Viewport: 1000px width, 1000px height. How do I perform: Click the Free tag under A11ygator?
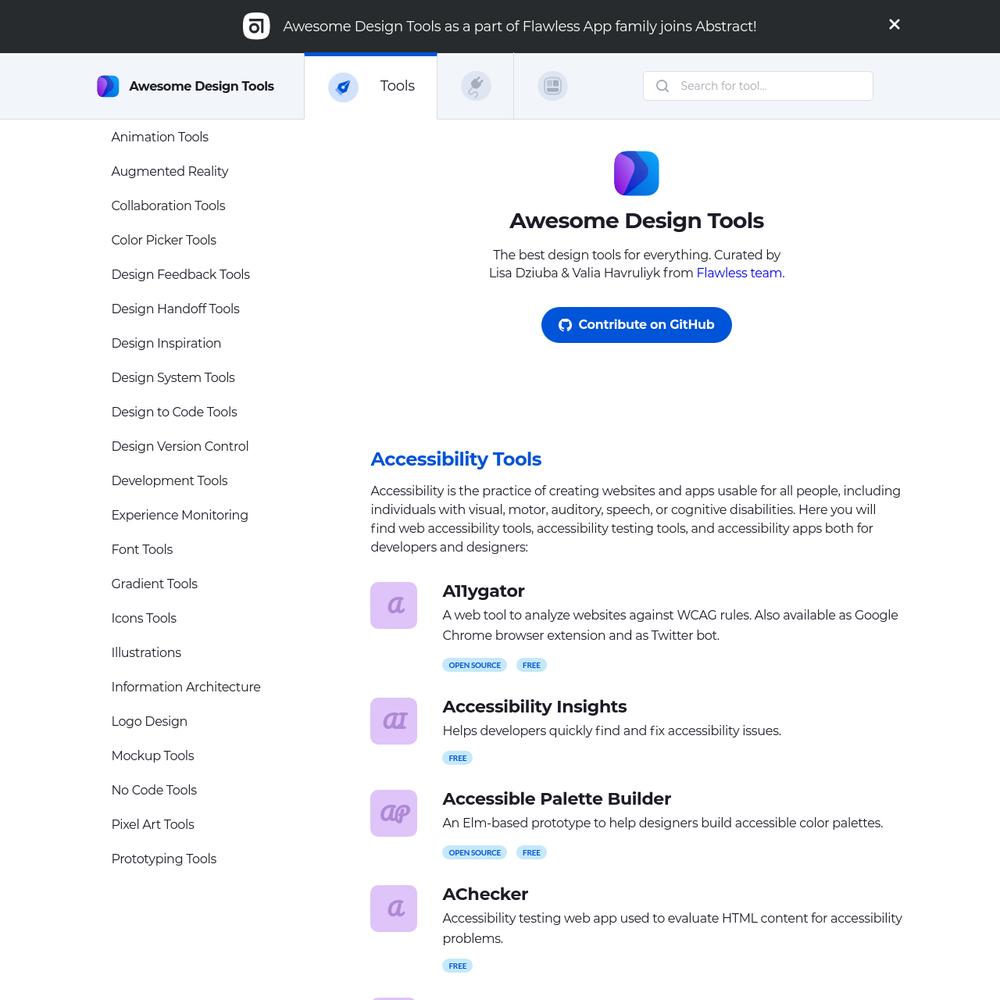pos(531,665)
